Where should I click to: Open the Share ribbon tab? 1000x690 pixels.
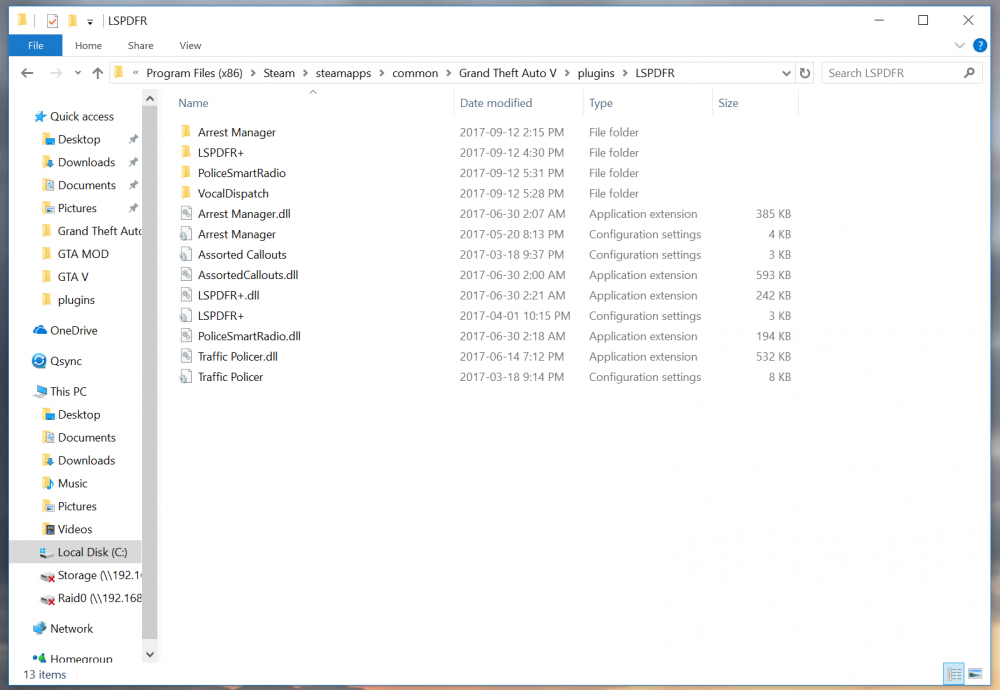coord(140,45)
